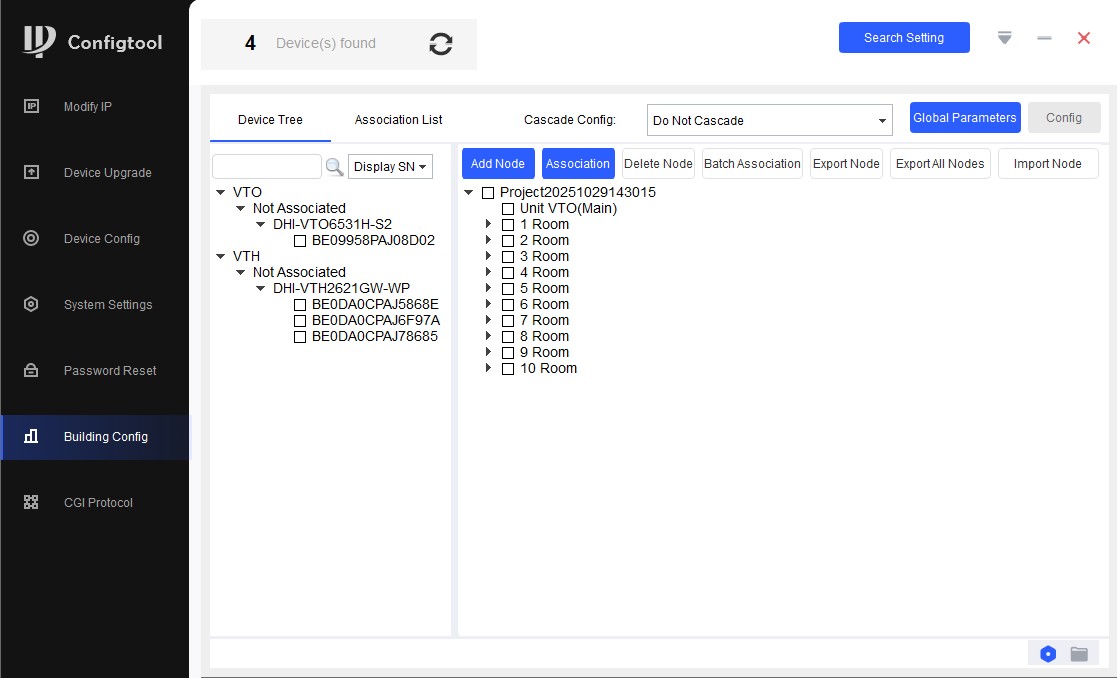Open Password Reset lock icon
The image size is (1117, 678).
coord(31,370)
